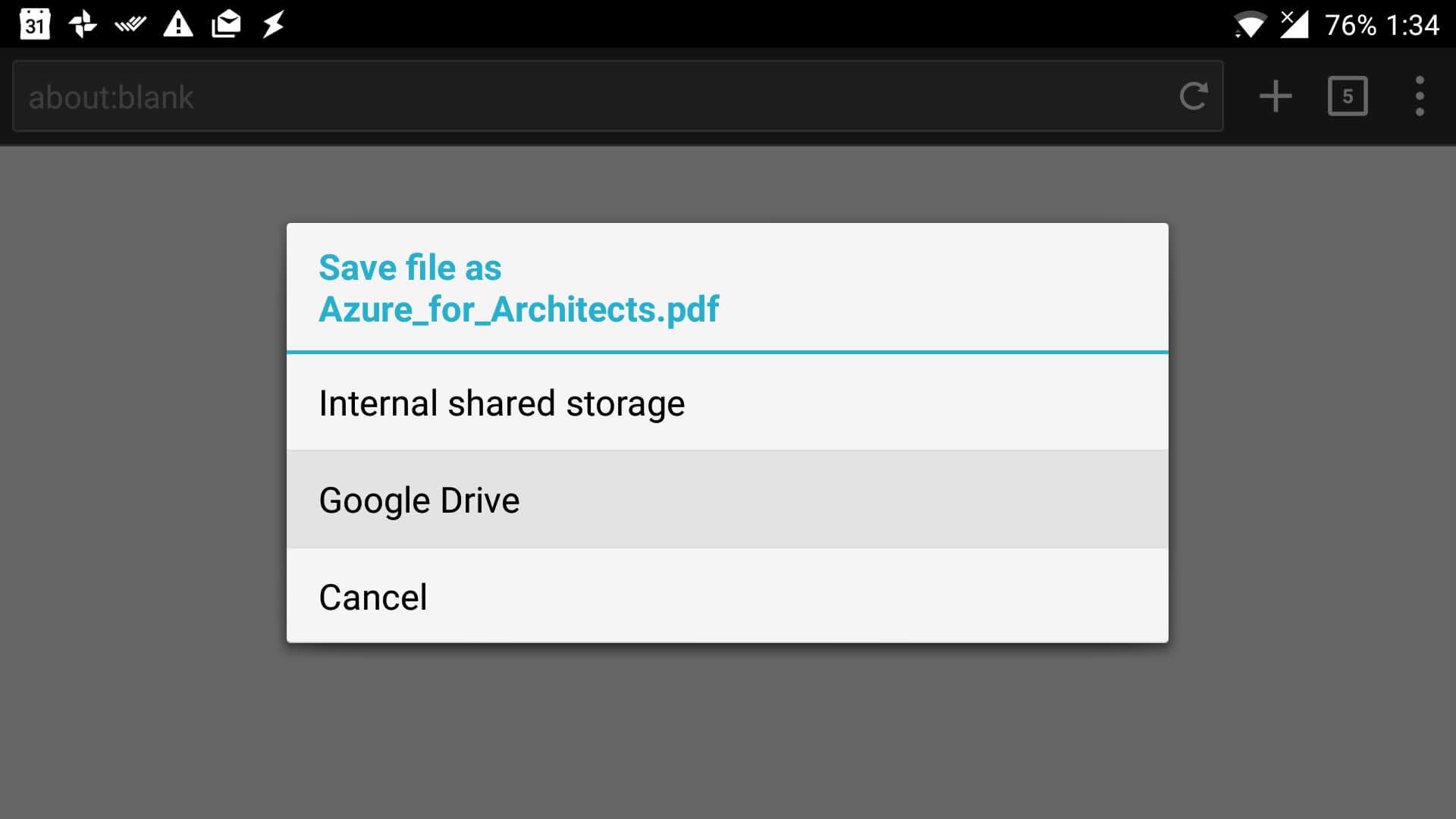Choose Google Drive as the save location
The width and height of the screenshot is (1456, 819).
pyautogui.click(x=727, y=500)
